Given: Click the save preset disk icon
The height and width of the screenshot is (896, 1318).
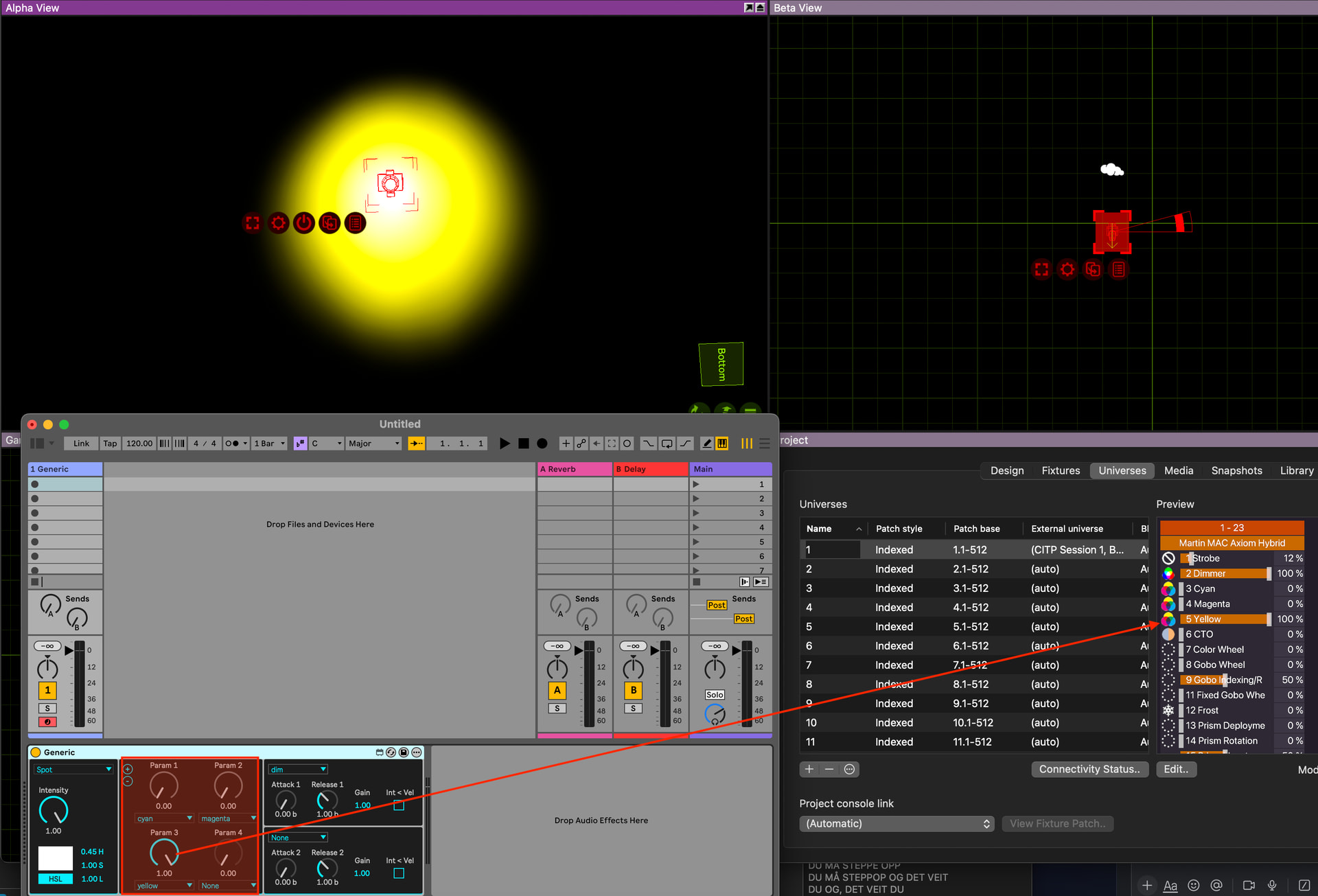Looking at the screenshot, I should pos(404,753).
